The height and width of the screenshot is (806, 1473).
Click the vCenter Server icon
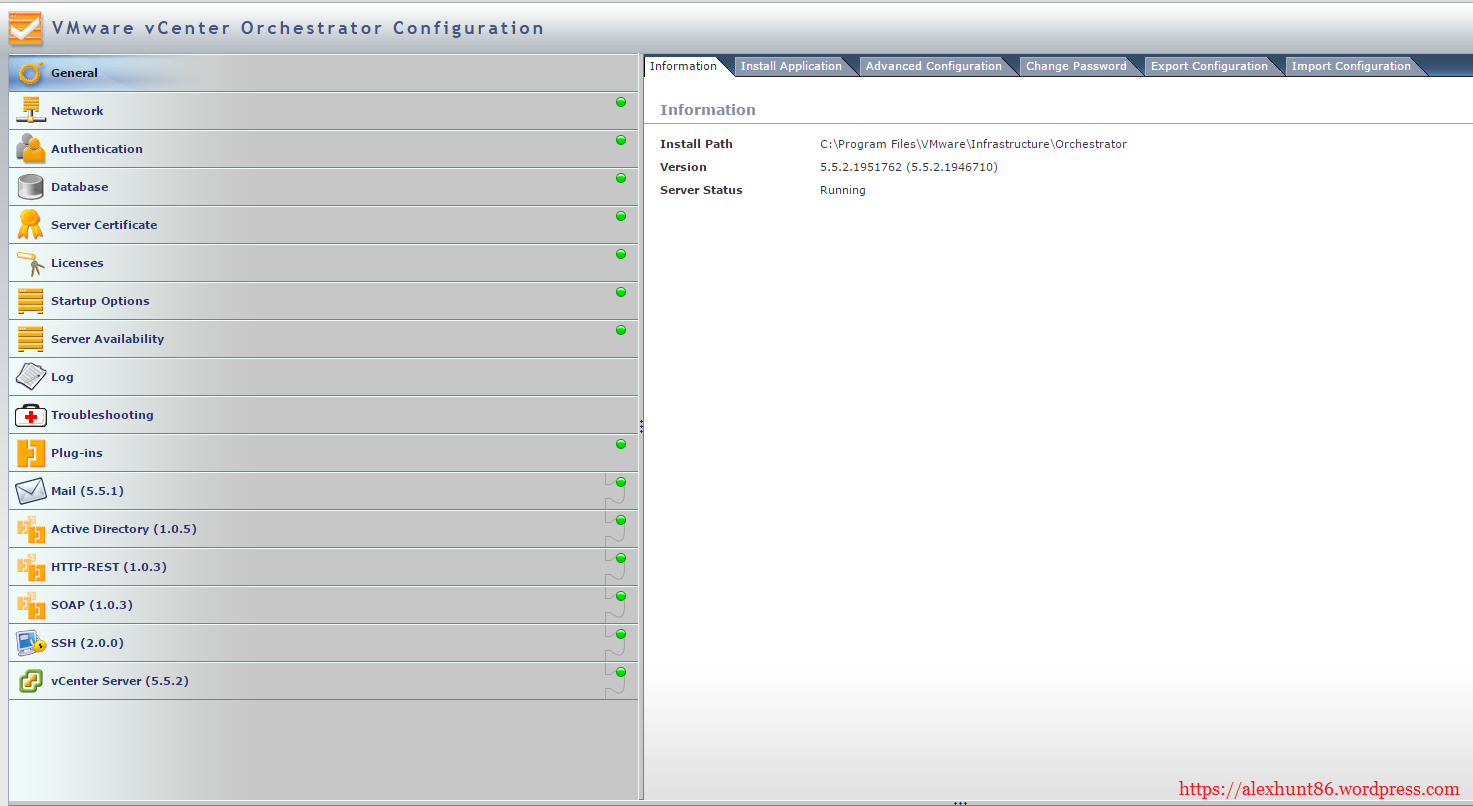click(x=31, y=681)
